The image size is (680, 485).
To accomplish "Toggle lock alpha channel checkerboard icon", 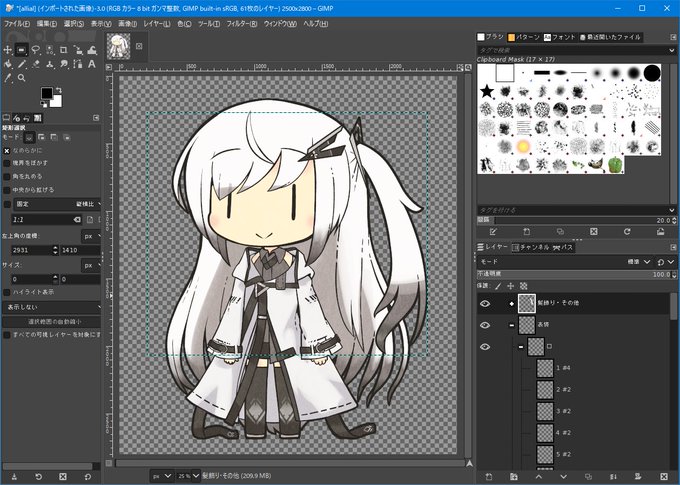I will 523,286.
